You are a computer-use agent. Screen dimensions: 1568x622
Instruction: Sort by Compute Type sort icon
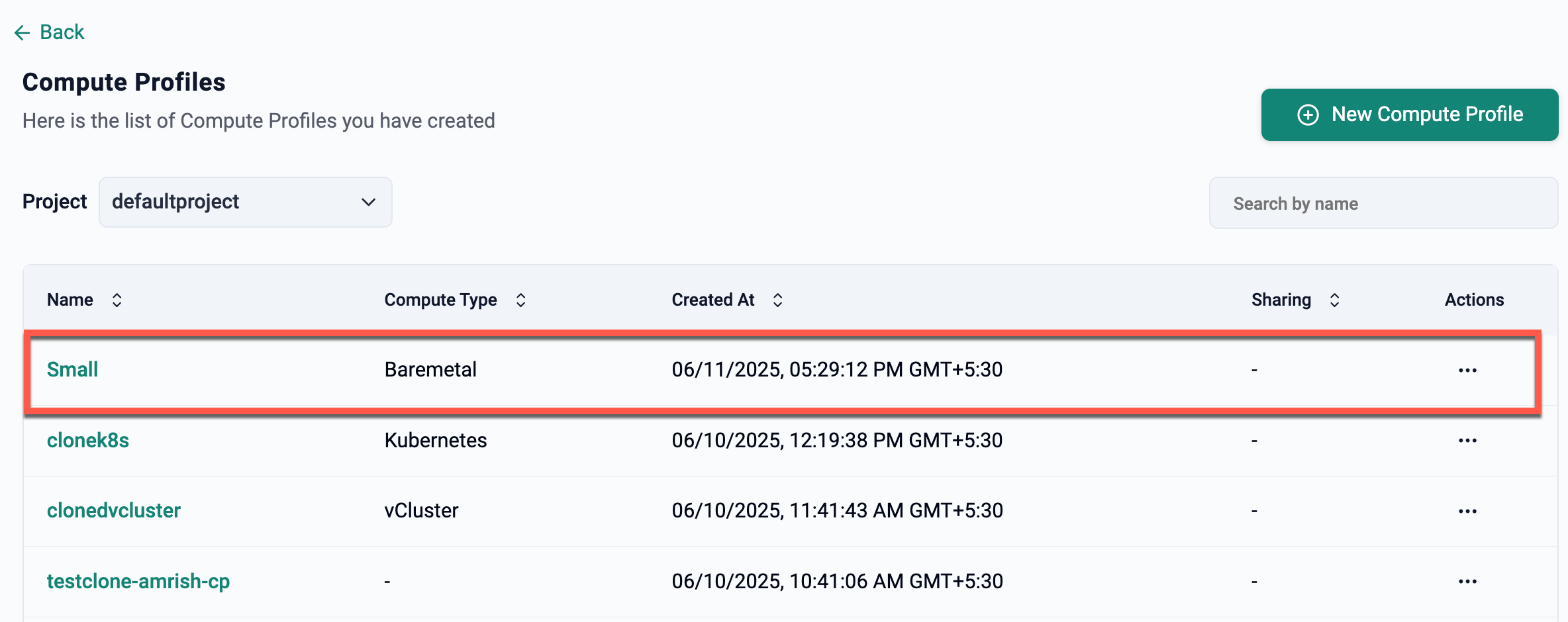(521, 300)
